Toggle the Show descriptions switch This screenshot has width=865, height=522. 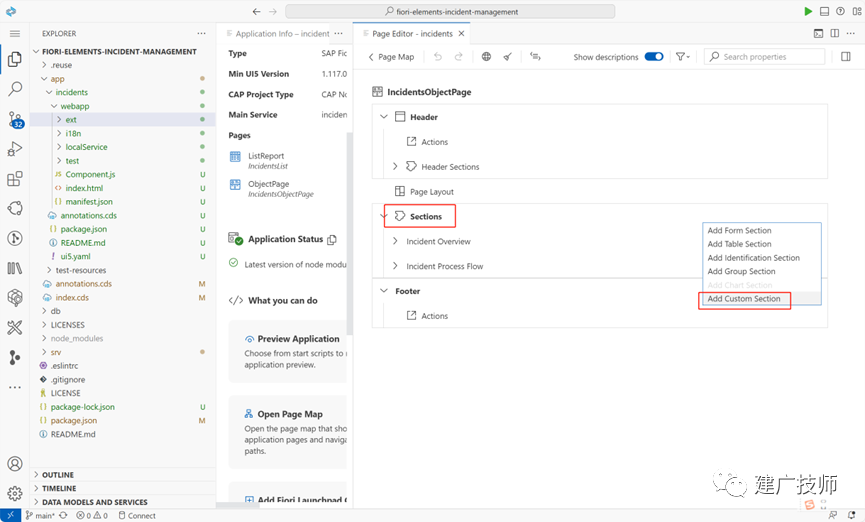654,57
